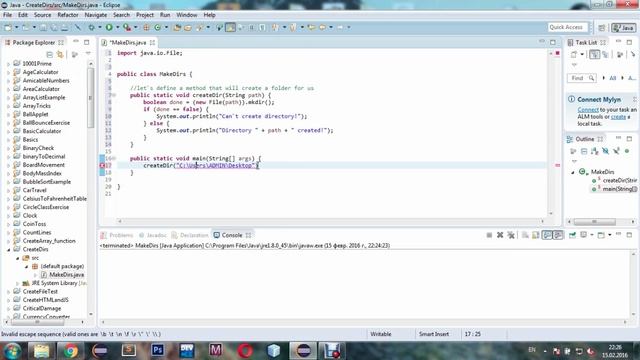Open Chrome from the Windows taskbar

[70, 351]
